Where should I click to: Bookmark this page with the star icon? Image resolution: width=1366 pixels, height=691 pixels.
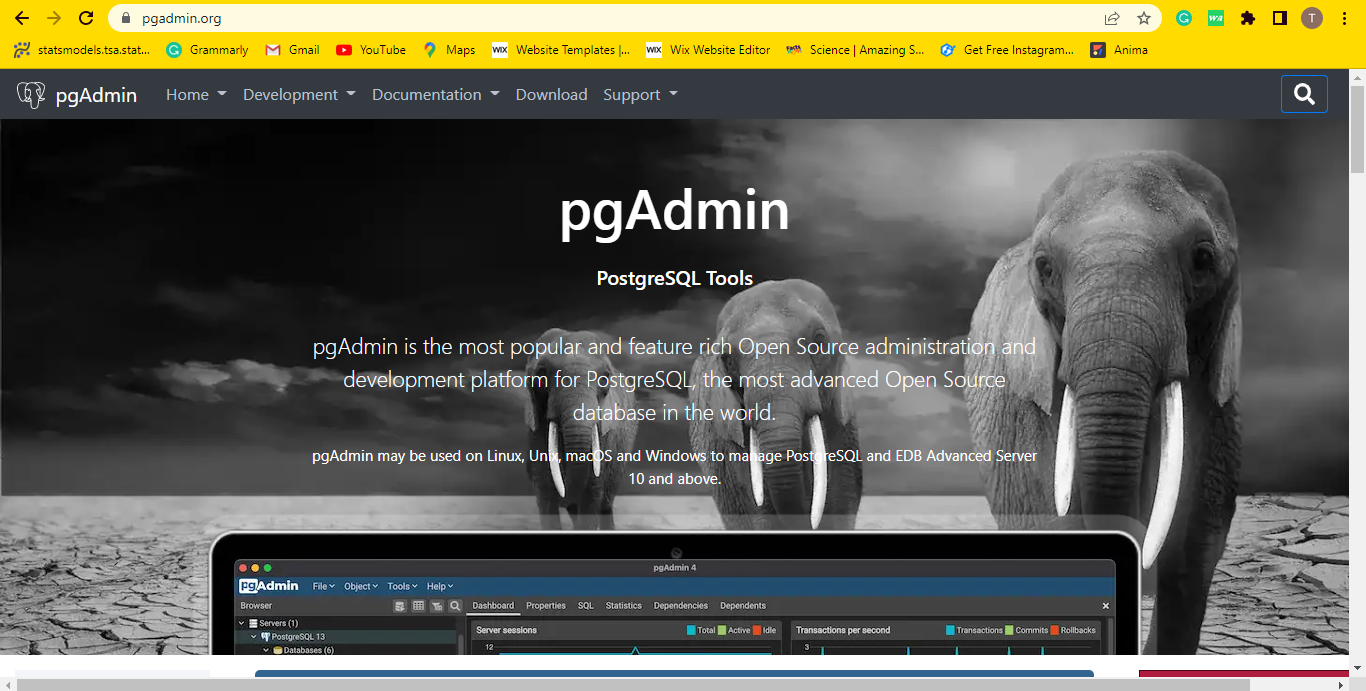tap(1144, 18)
